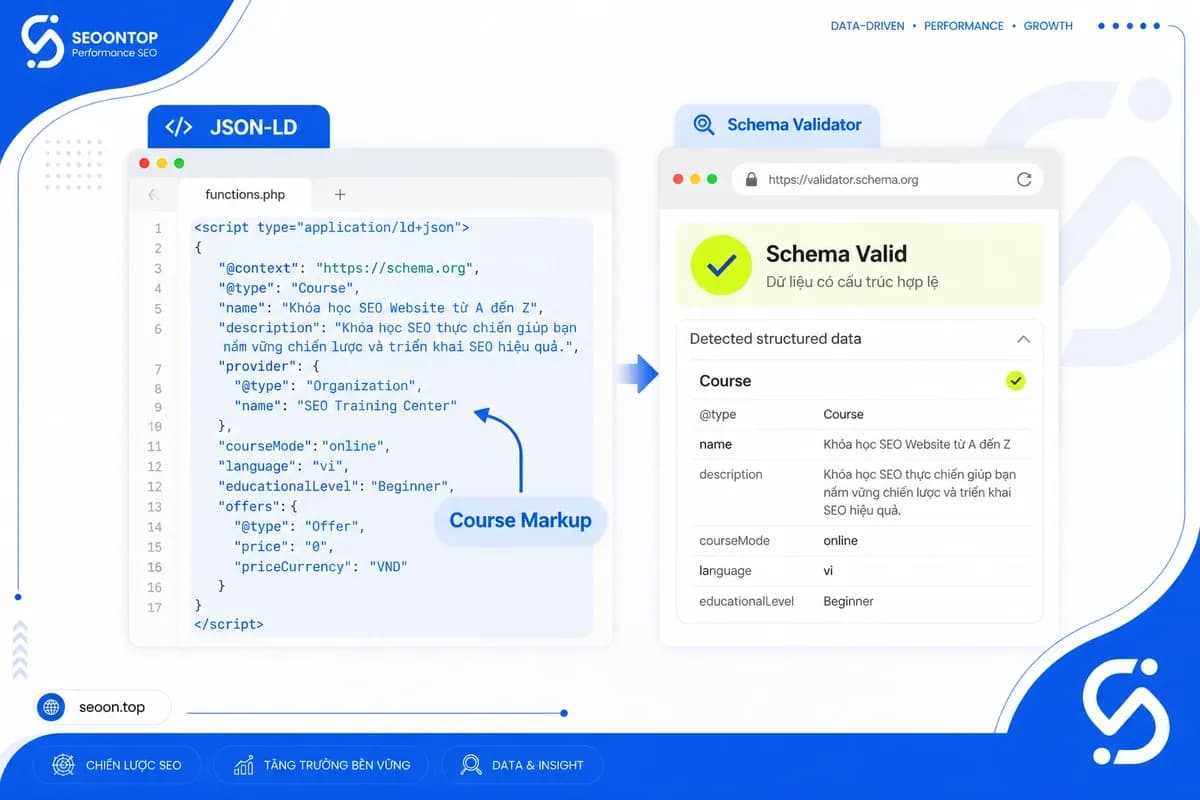
Task: Click the back arrow in the code editor
Action: point(153,195)
